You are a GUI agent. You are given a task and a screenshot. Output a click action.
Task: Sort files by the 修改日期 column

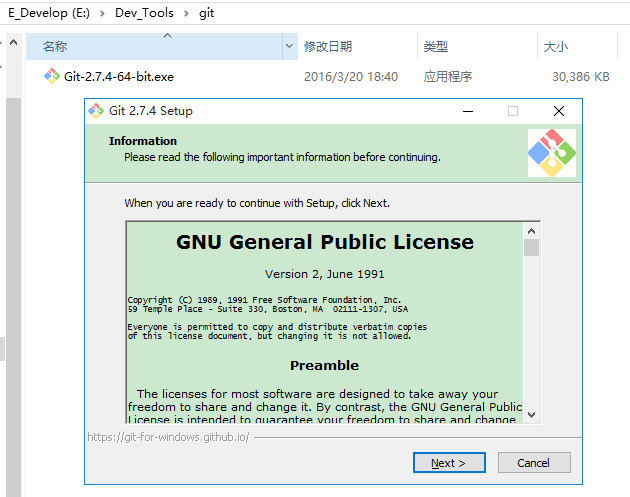(357, 47)
